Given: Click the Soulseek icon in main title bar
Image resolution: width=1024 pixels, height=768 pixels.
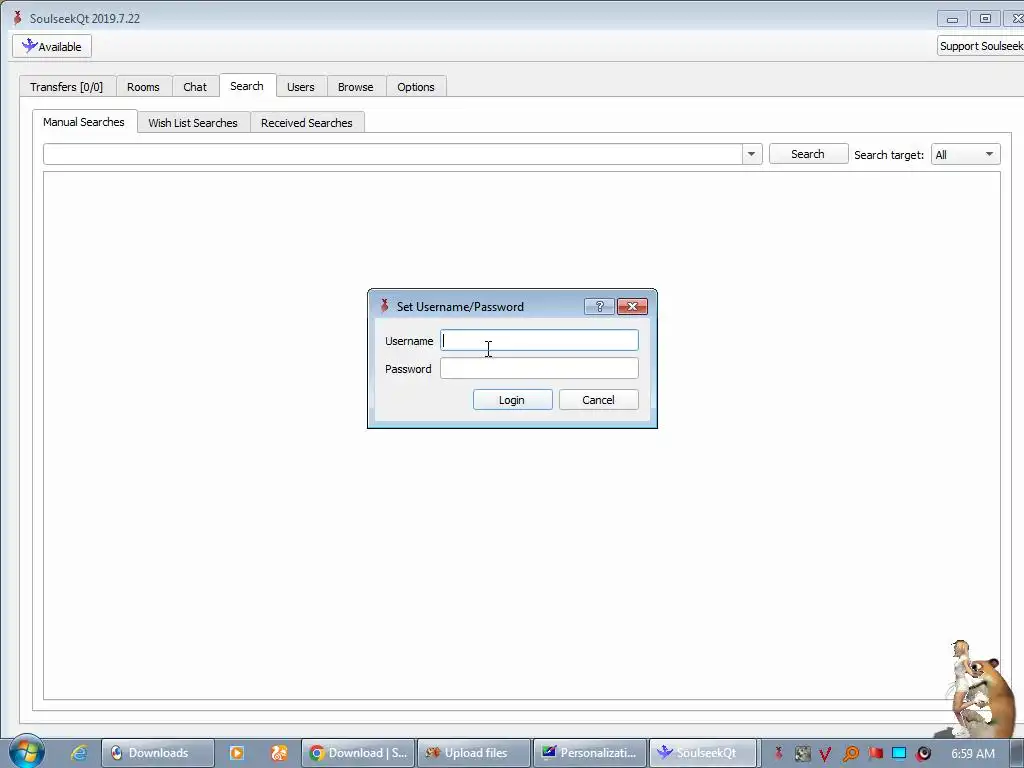Looking at the screenshot, I should coord(18,18).
